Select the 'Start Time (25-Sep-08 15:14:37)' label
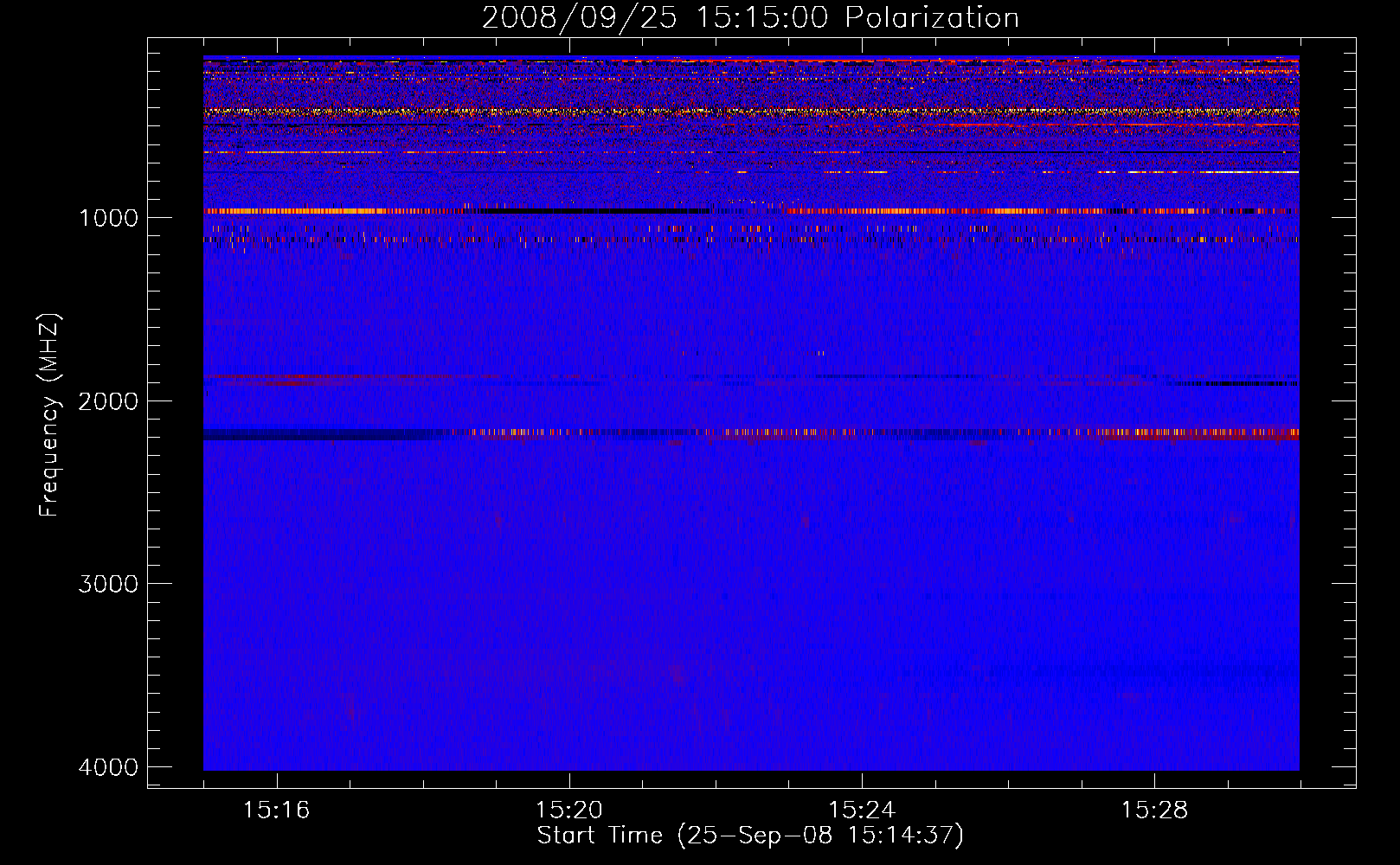 coord(750,836)
